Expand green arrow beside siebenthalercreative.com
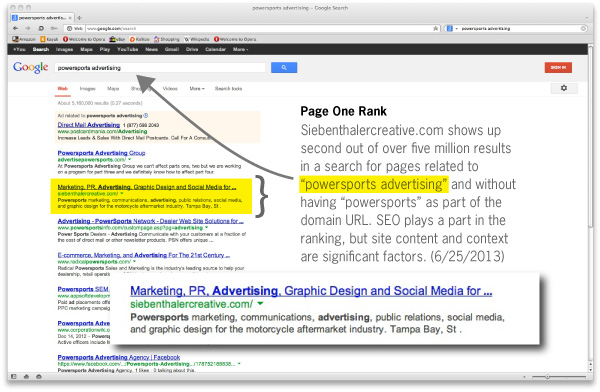Image resolution: width=600 pixels, height=392 pixels. click(x=261, y=304)
